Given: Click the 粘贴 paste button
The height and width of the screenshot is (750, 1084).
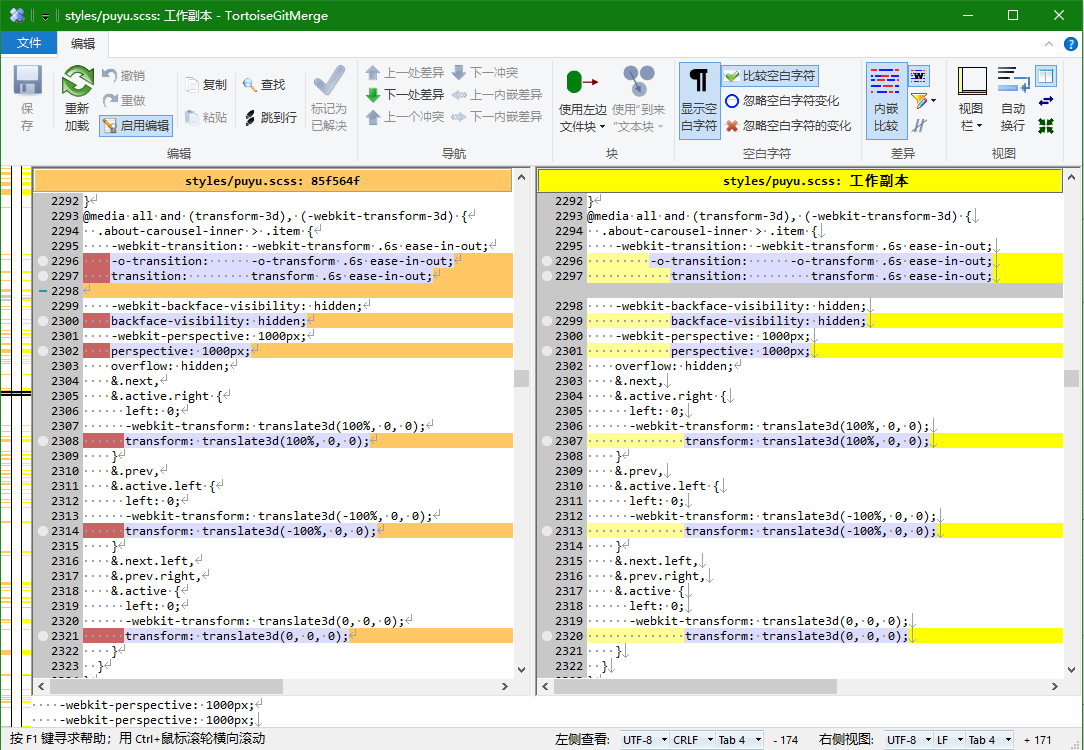Looking at the screenshot, I should point(206,117).
